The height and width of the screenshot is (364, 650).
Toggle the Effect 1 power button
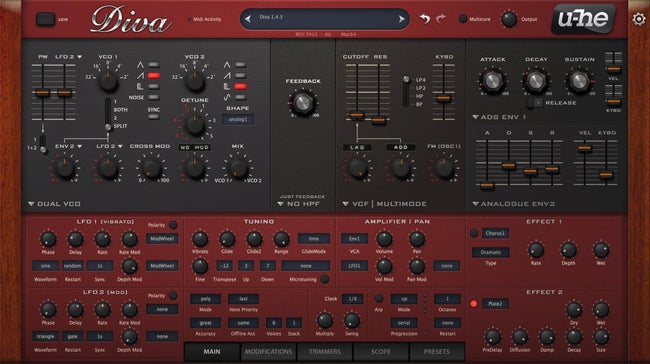(x=474, y=233)
